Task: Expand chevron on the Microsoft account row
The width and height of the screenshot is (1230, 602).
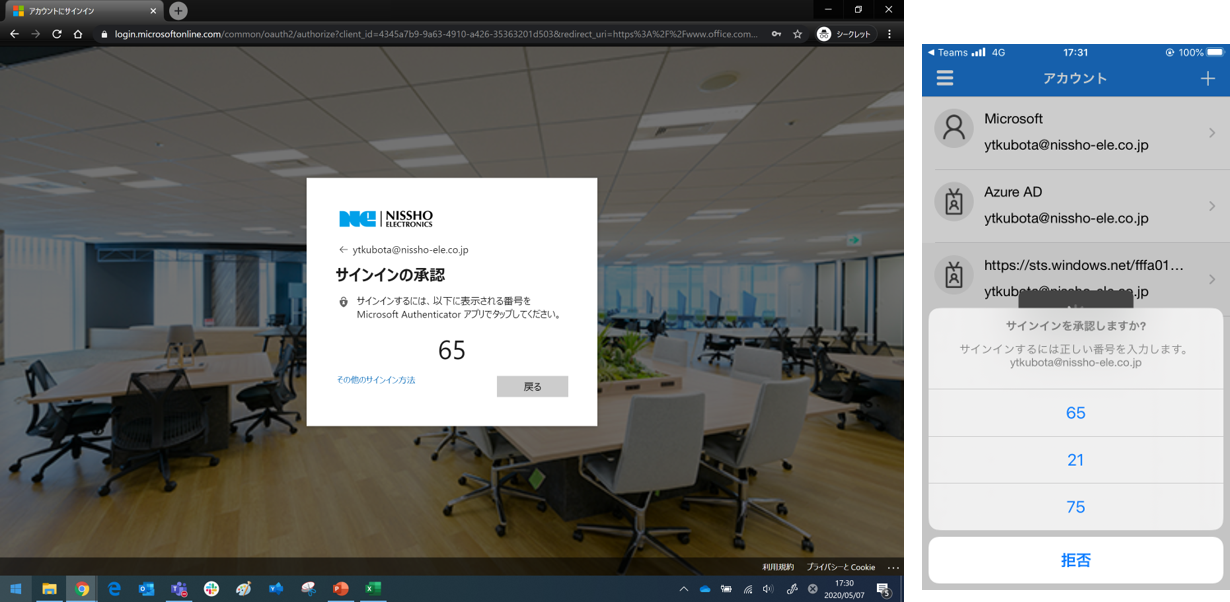Action: point(1212,132)
